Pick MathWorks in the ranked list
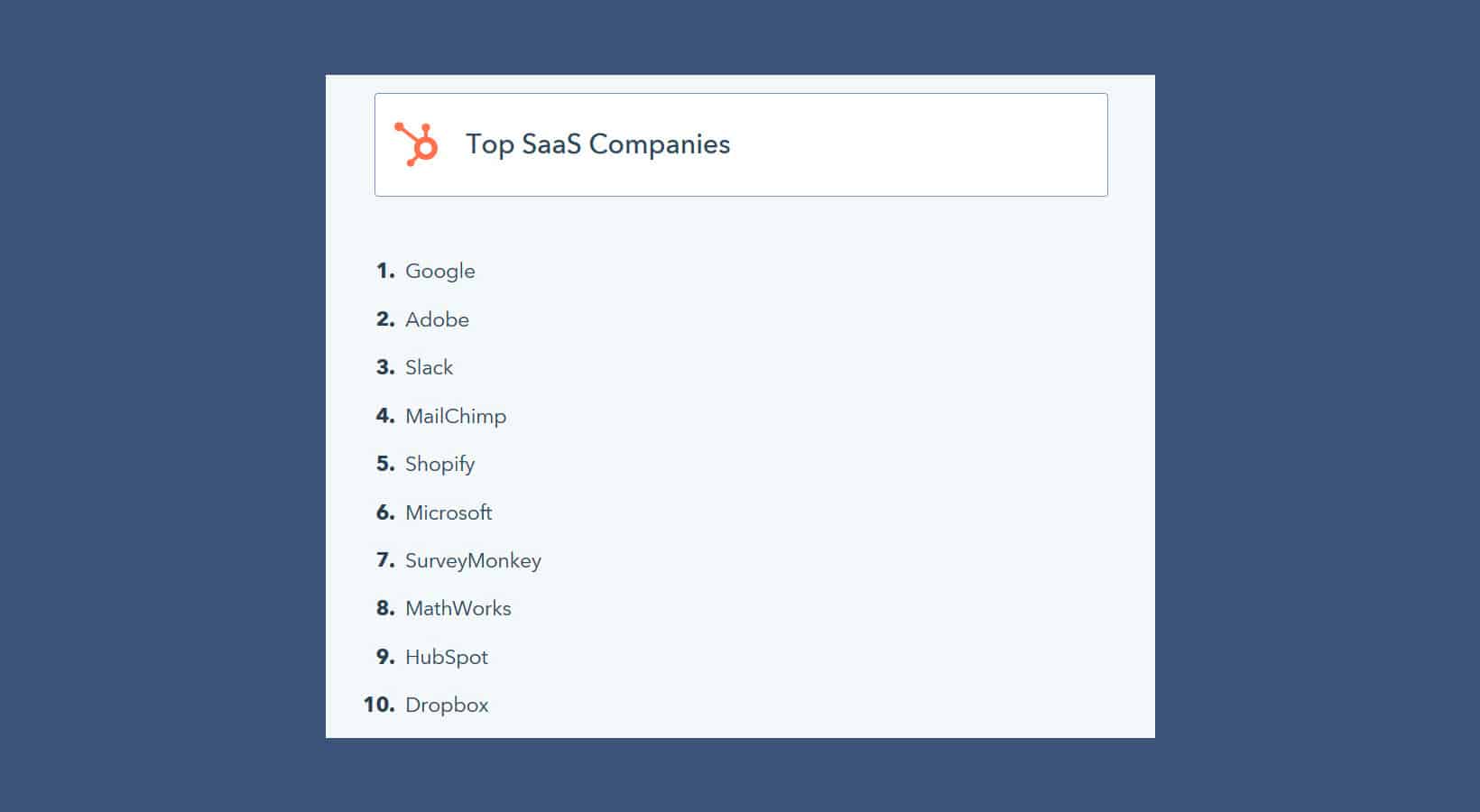1480x812 pixels. 458,609
